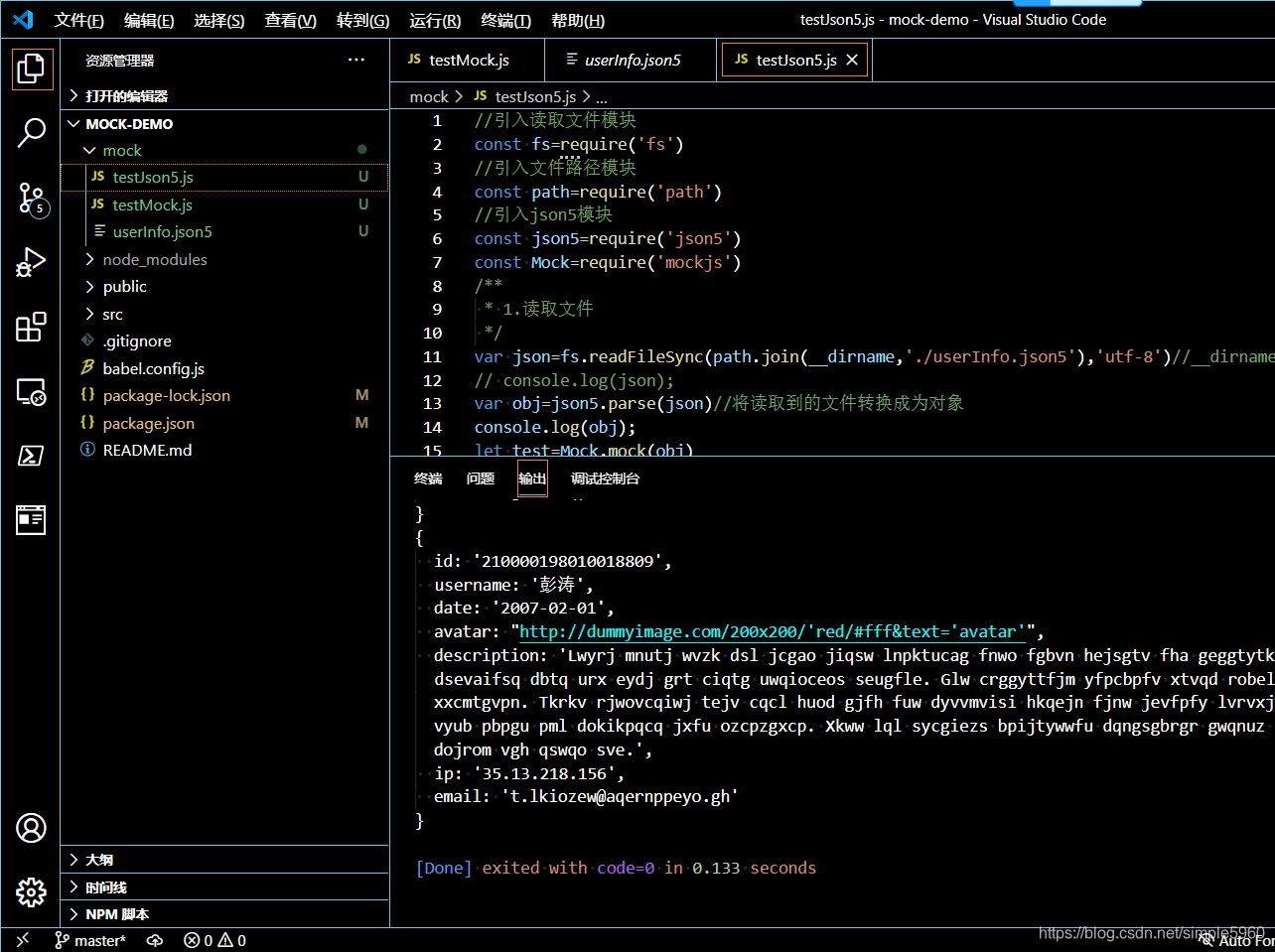
Task: Open the Source Control view with badge
Action: [x=31, y=199]
